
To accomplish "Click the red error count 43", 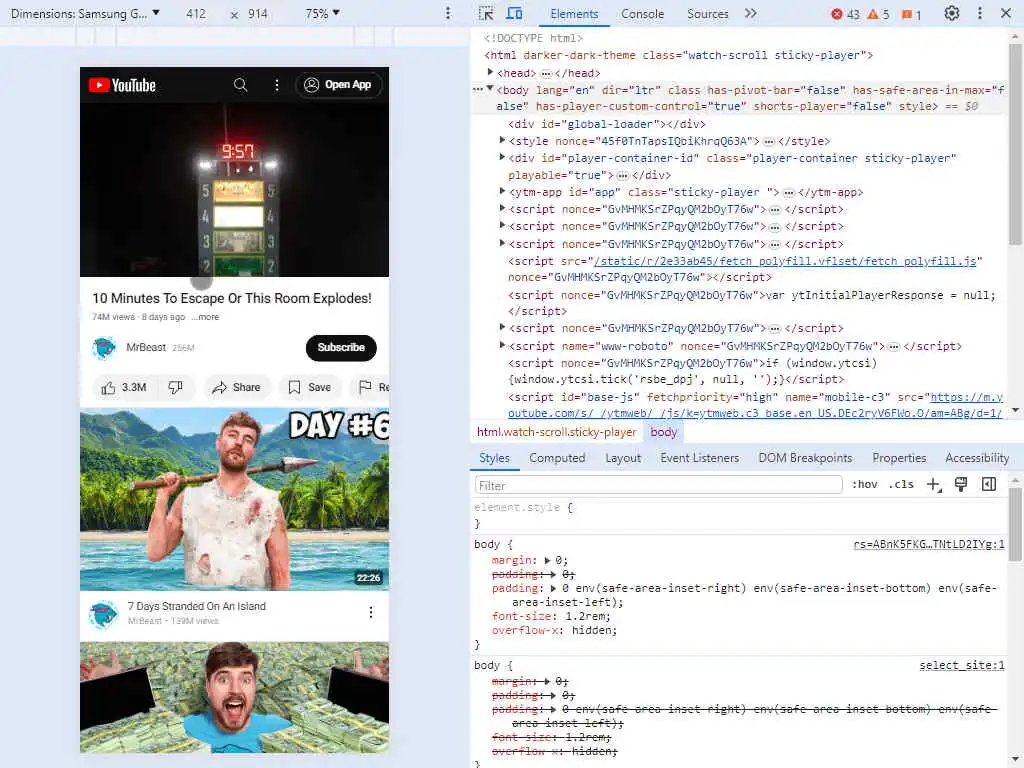I will coord(845,14).
